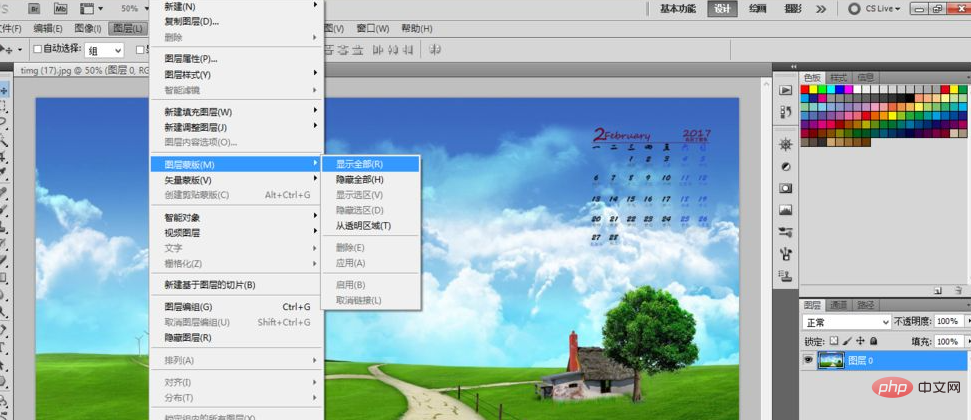The image size is (971, 420).
Task: Open the 填充 slider arrow
Action: [967, 341]
